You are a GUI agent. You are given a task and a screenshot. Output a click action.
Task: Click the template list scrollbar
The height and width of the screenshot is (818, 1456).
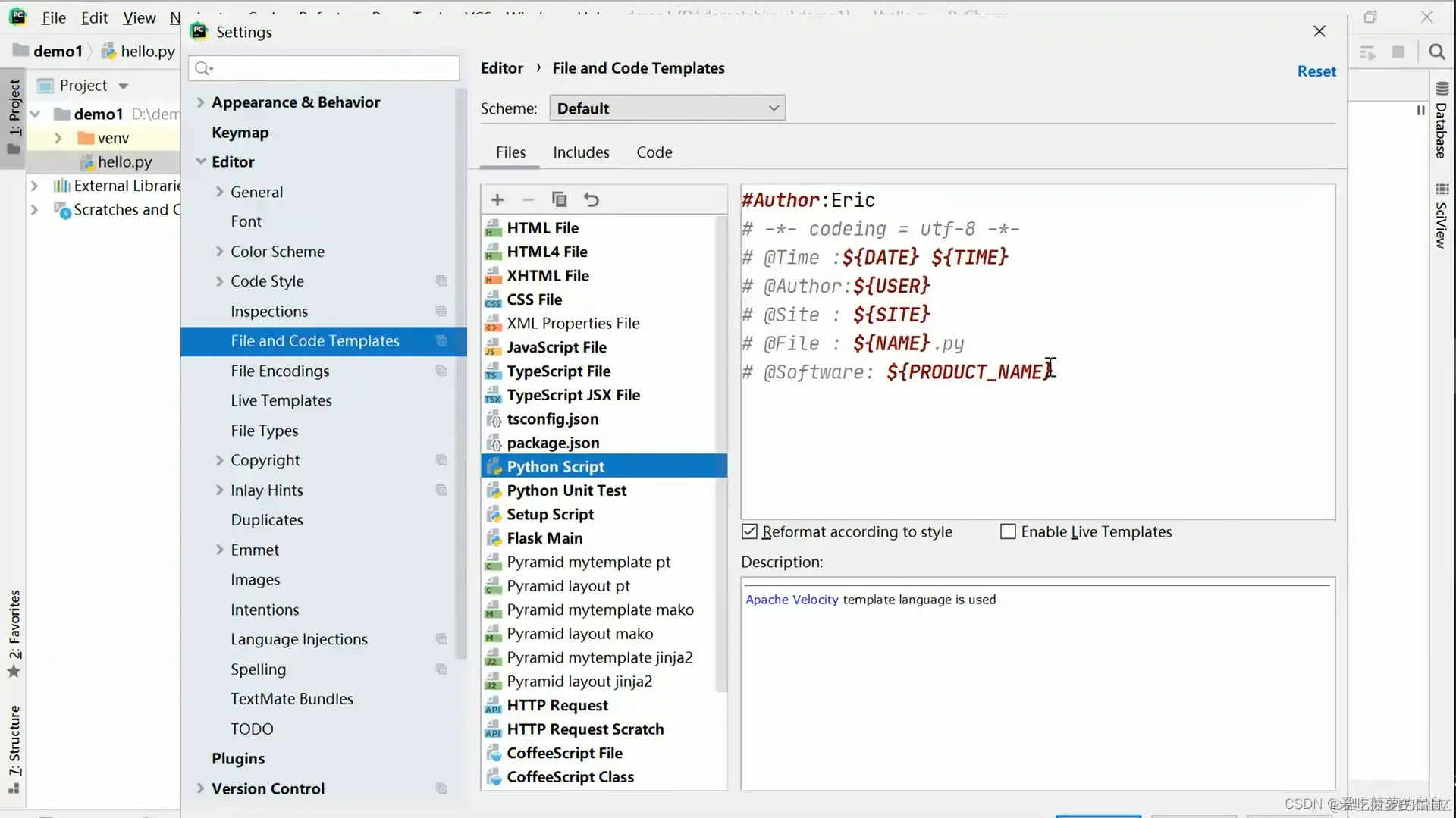[720, 455]
